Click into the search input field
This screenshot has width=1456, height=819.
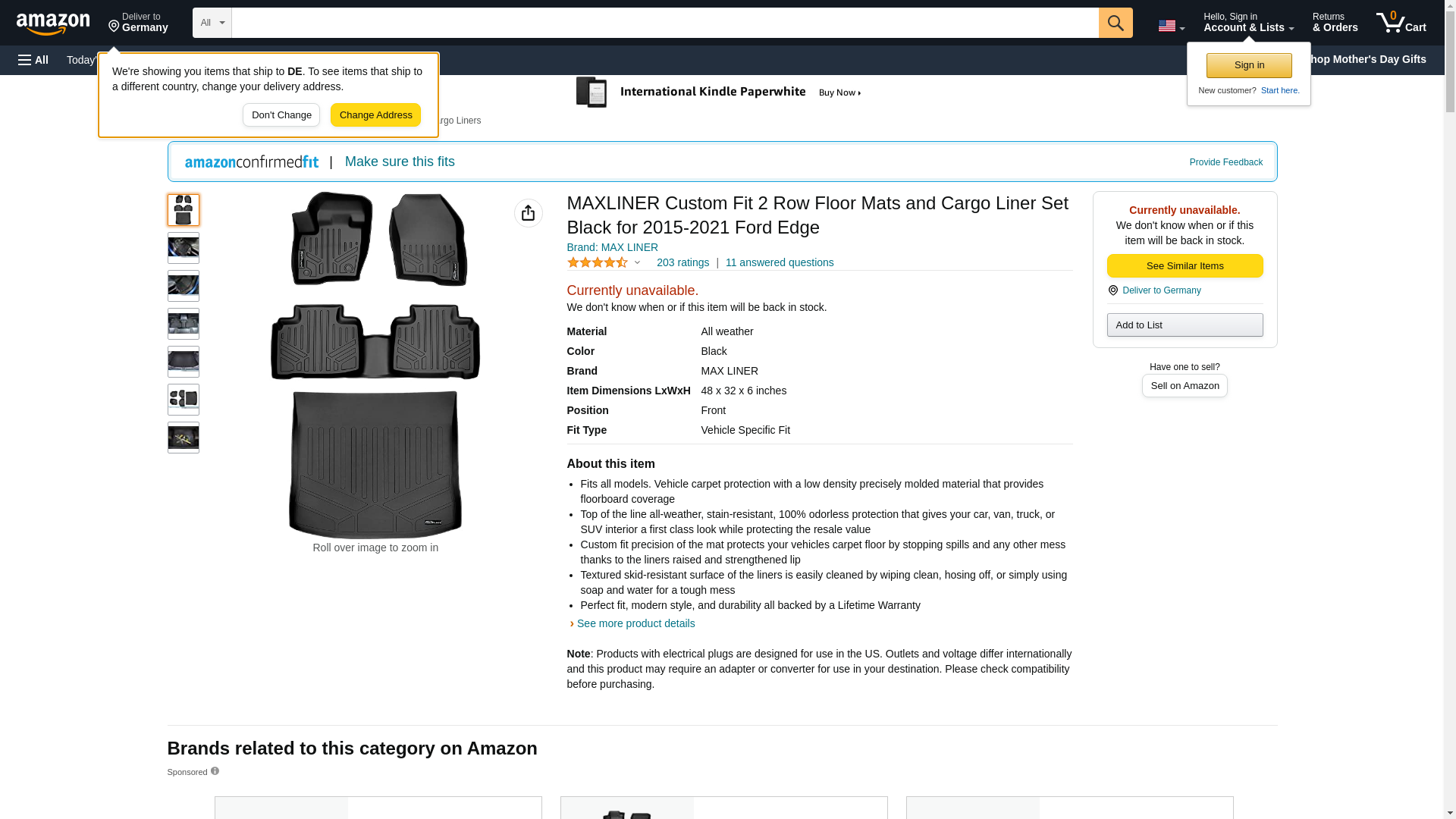coord(664,23)
